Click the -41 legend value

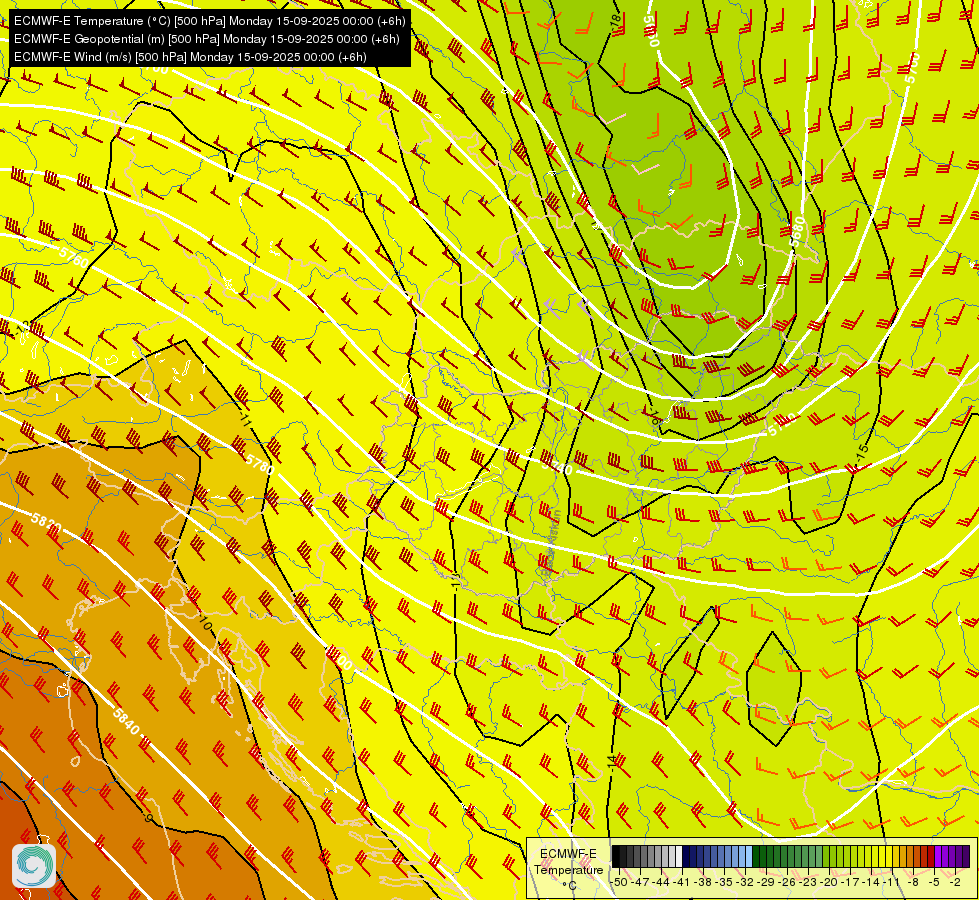point(682,883)
